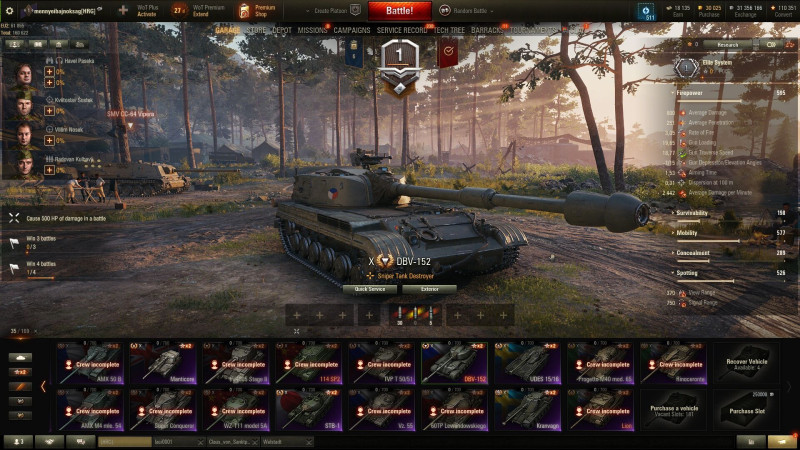Viewport: 800px width, 450px height.
Task: Click the Spotting progress bar
Action: click(x=706, y=281)
